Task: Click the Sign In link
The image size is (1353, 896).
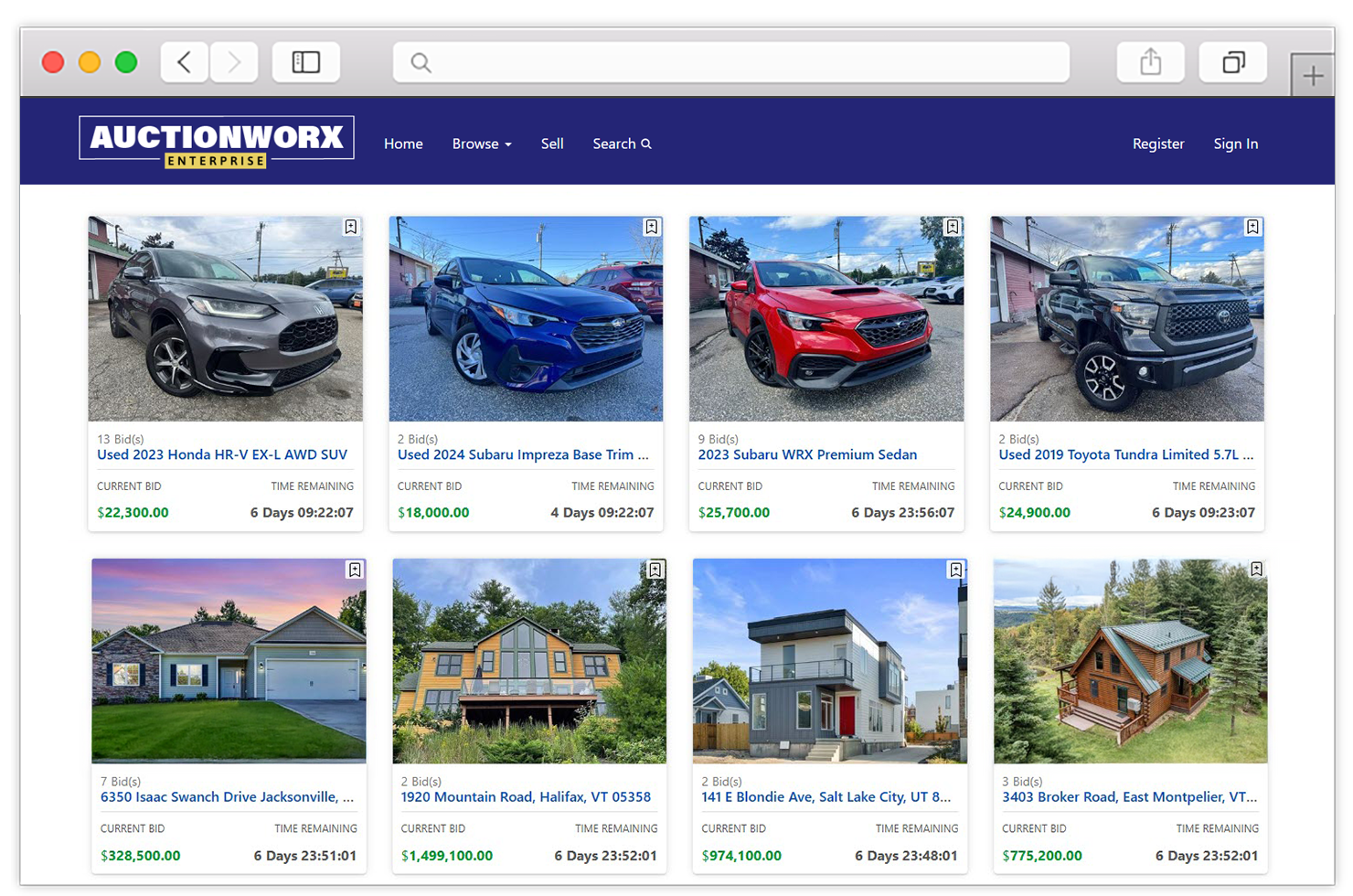Action: [1236, 144]
